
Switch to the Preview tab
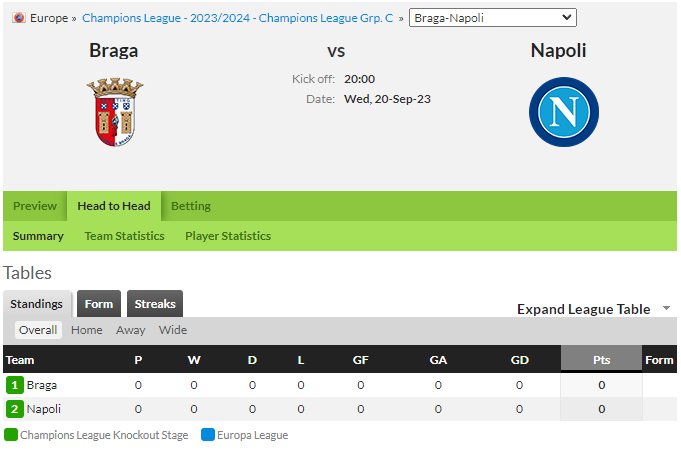(x=35, y=206)
